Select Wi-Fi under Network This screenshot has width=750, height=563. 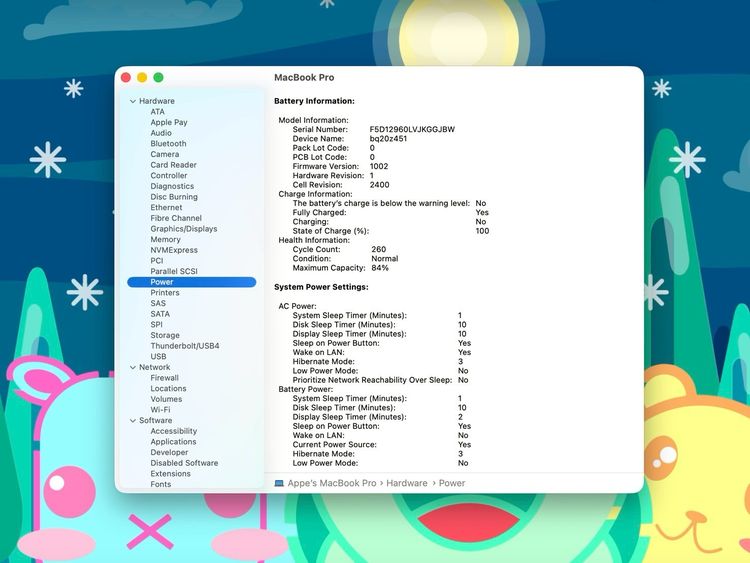[x=160, y=410]
